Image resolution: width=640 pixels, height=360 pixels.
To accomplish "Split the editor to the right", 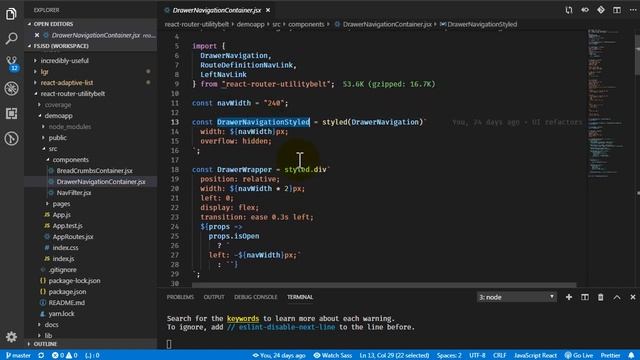I will [617, 10].
